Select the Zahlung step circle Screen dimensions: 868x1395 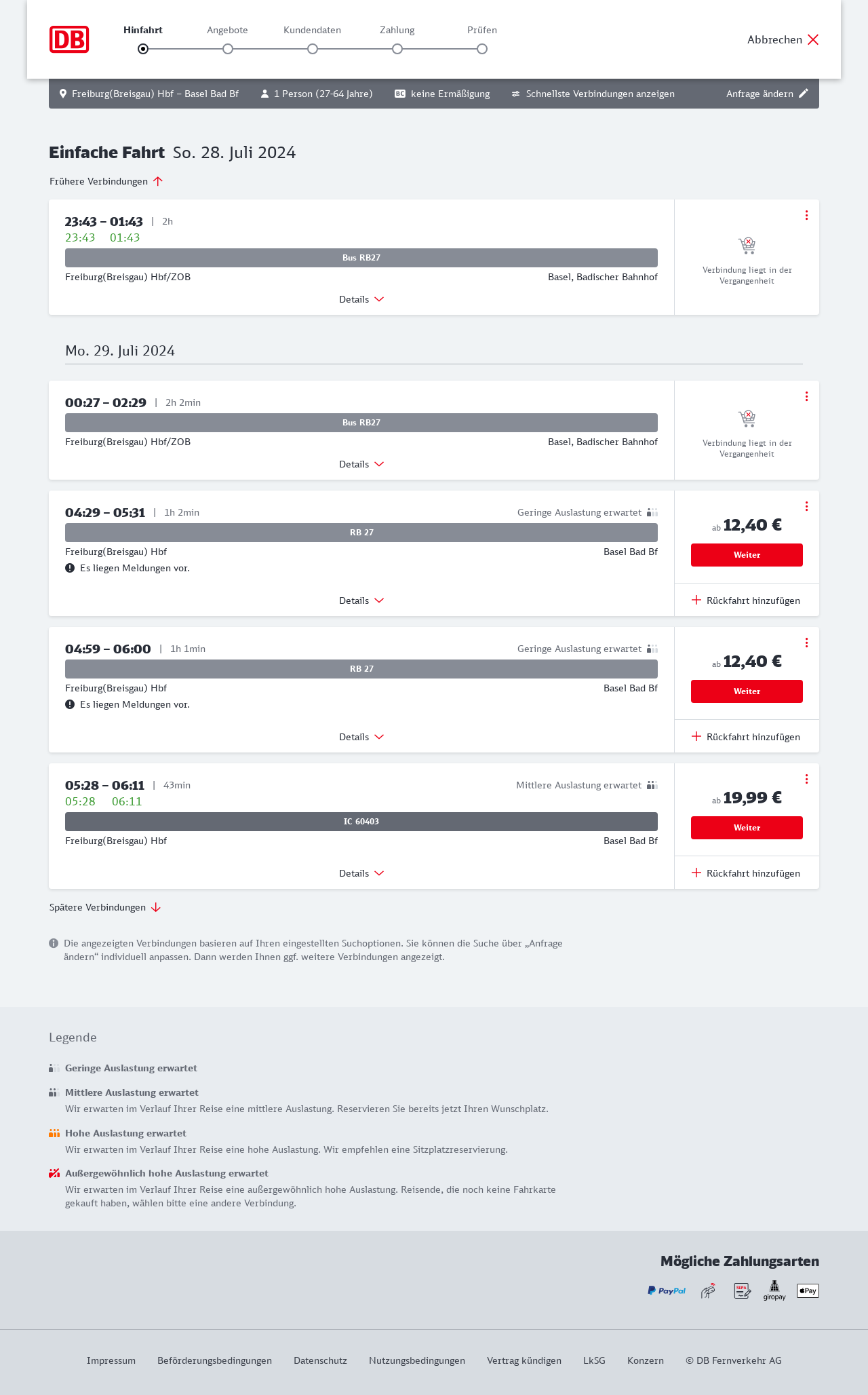(x=397, y=49)
